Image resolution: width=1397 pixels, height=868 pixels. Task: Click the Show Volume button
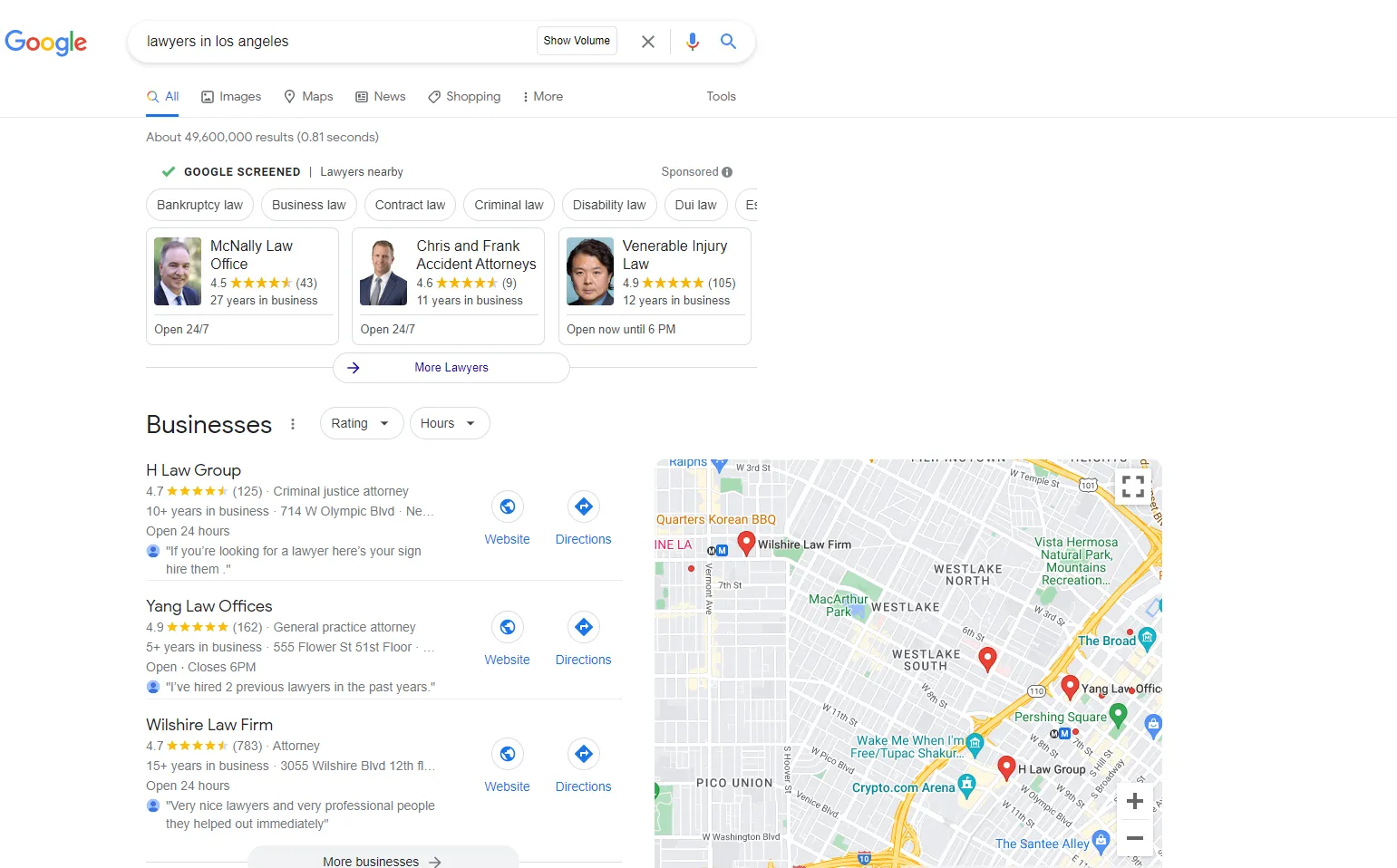coord(577,41)
